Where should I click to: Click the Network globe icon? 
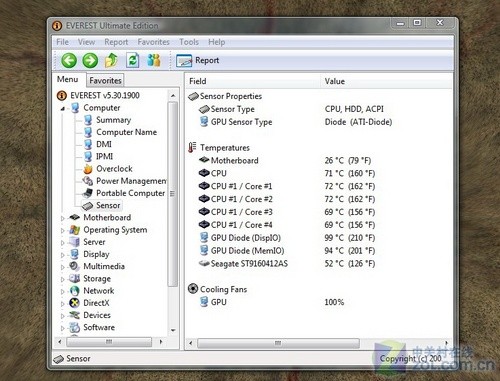coord(75,291)
